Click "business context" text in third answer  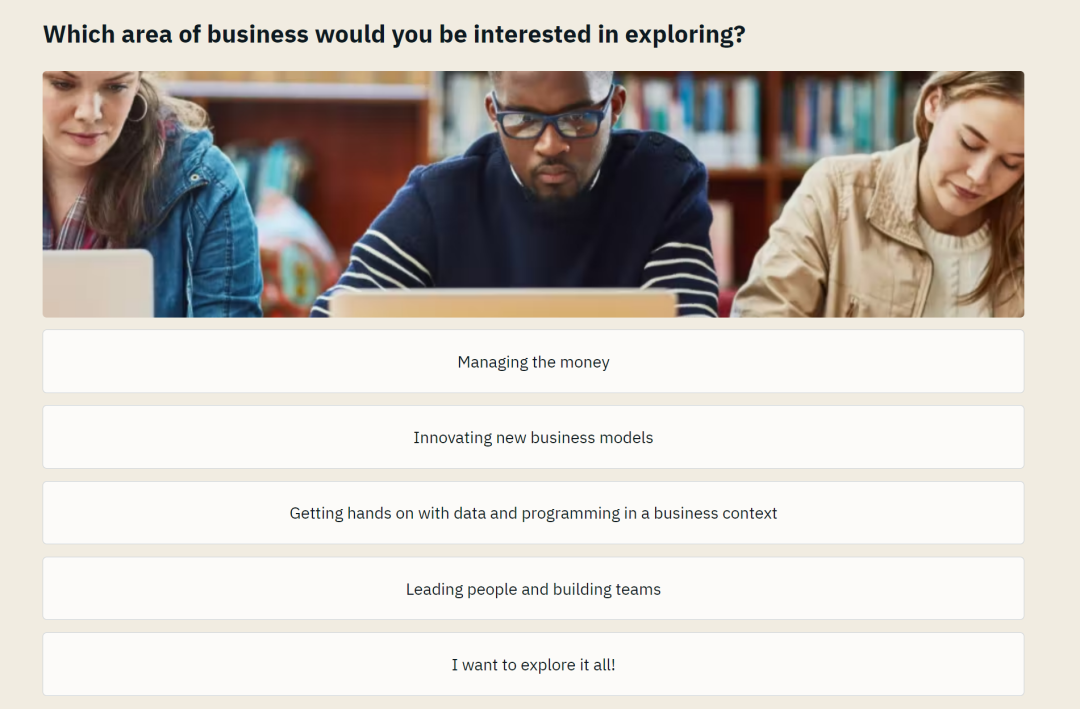[x=715, y=513]
